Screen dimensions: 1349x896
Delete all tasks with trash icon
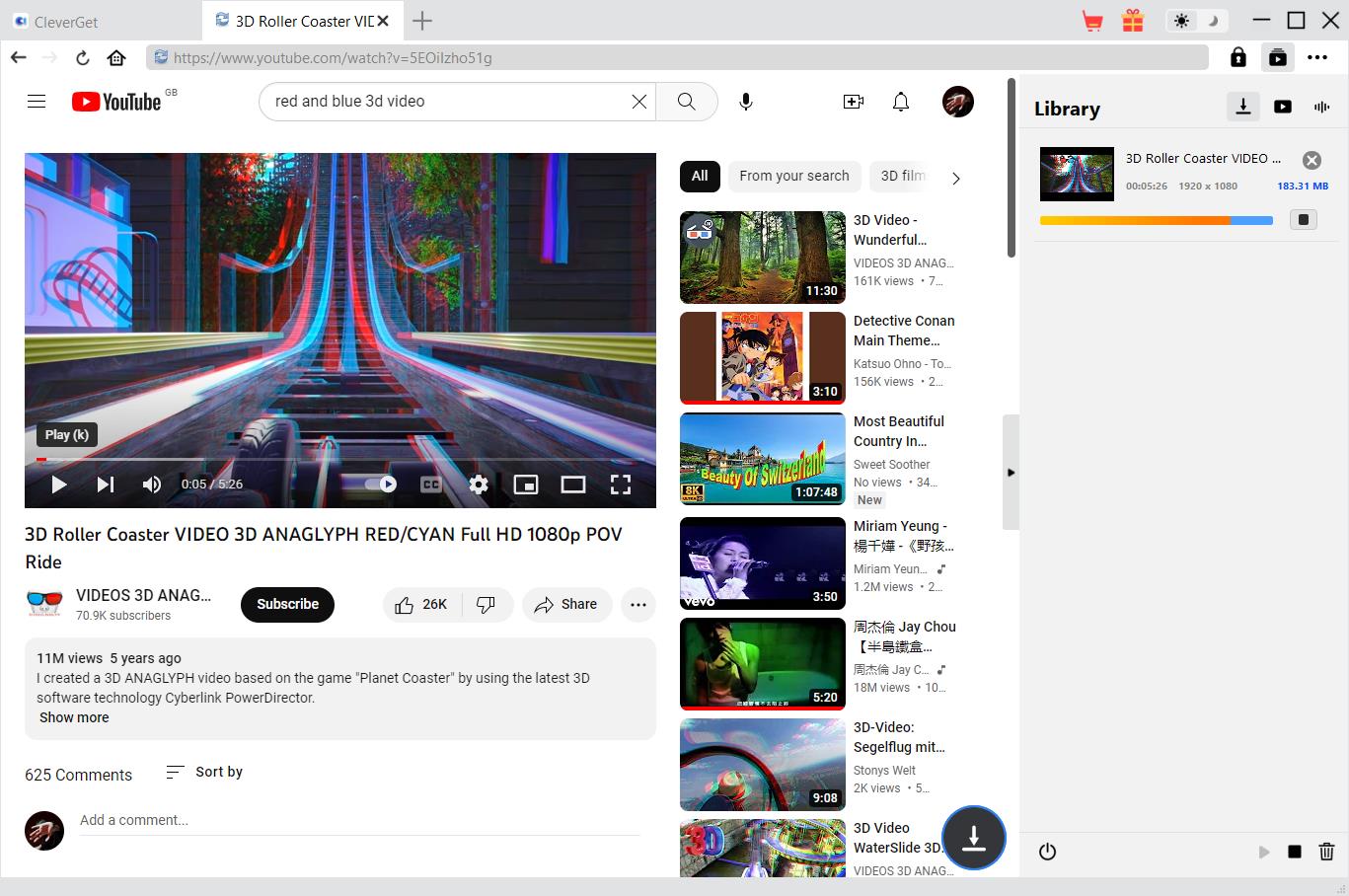pos(1326,852)
